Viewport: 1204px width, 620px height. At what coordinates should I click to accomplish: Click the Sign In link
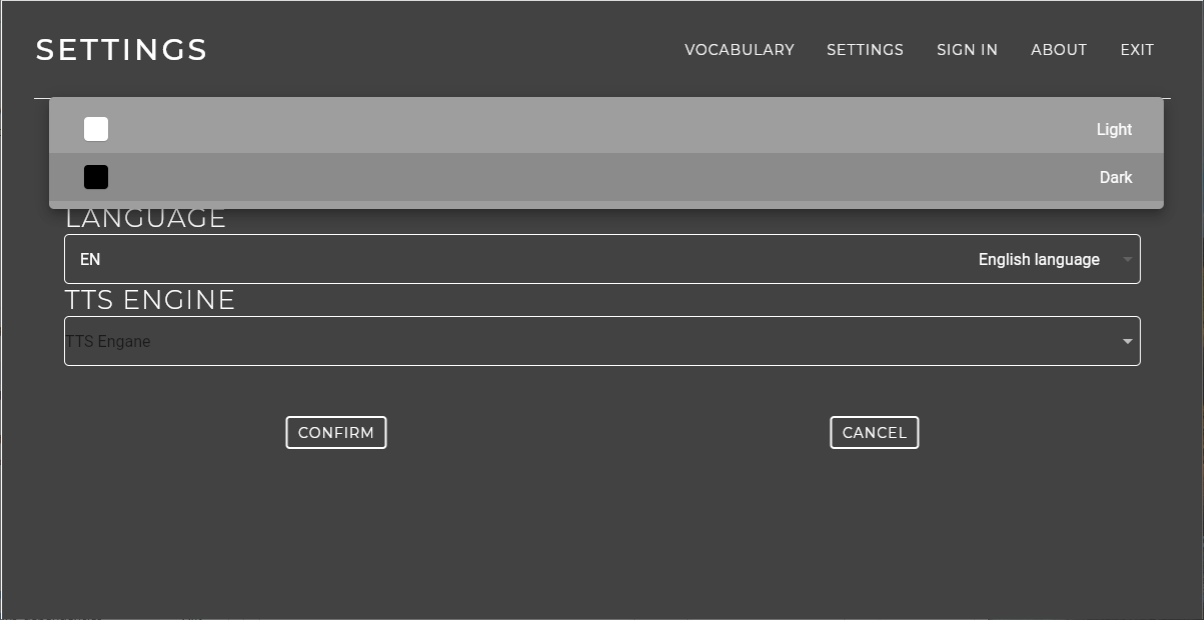click(966, 50)
